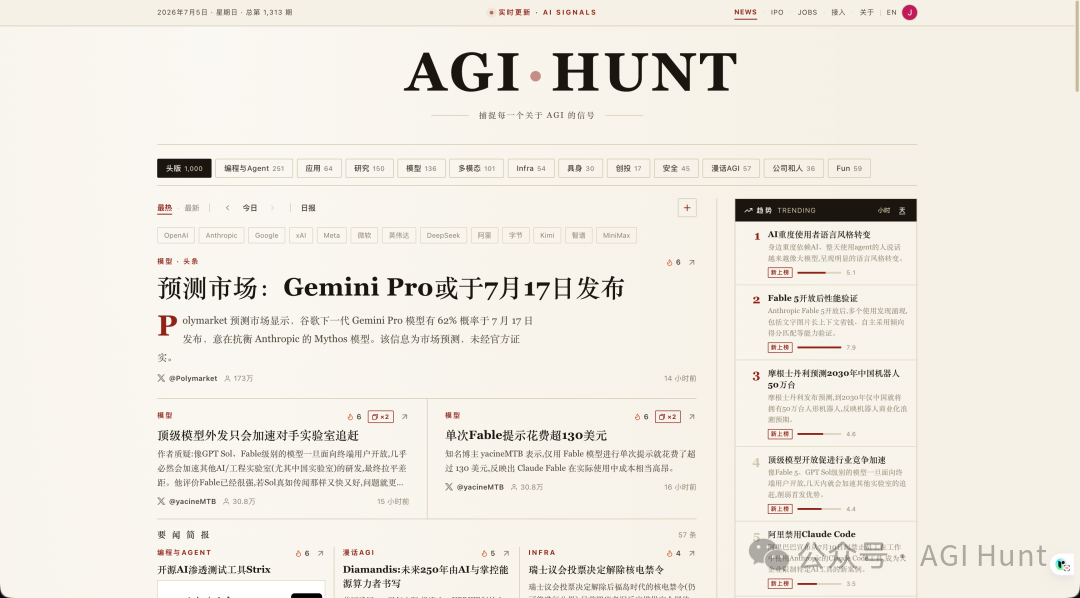Open article 单次Fable提示花费超130美元
Image resolution: width=1080 pixels, height=598 pixels.
click(526, 435)
